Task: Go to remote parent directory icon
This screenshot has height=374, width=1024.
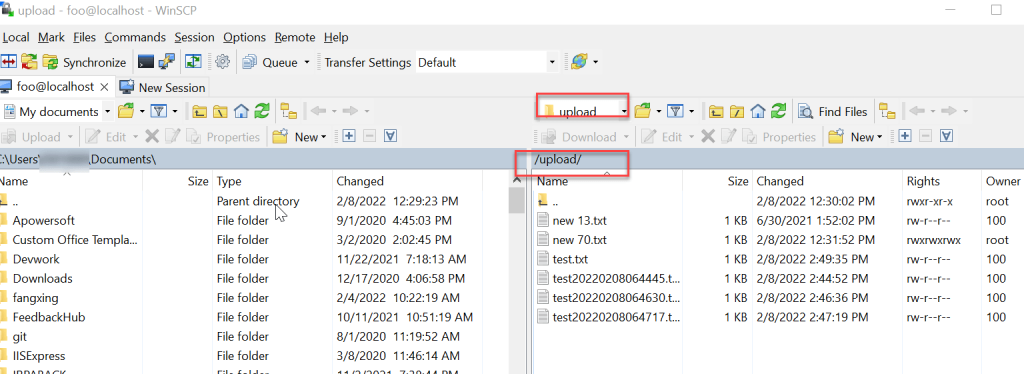Action: point(716,112)
